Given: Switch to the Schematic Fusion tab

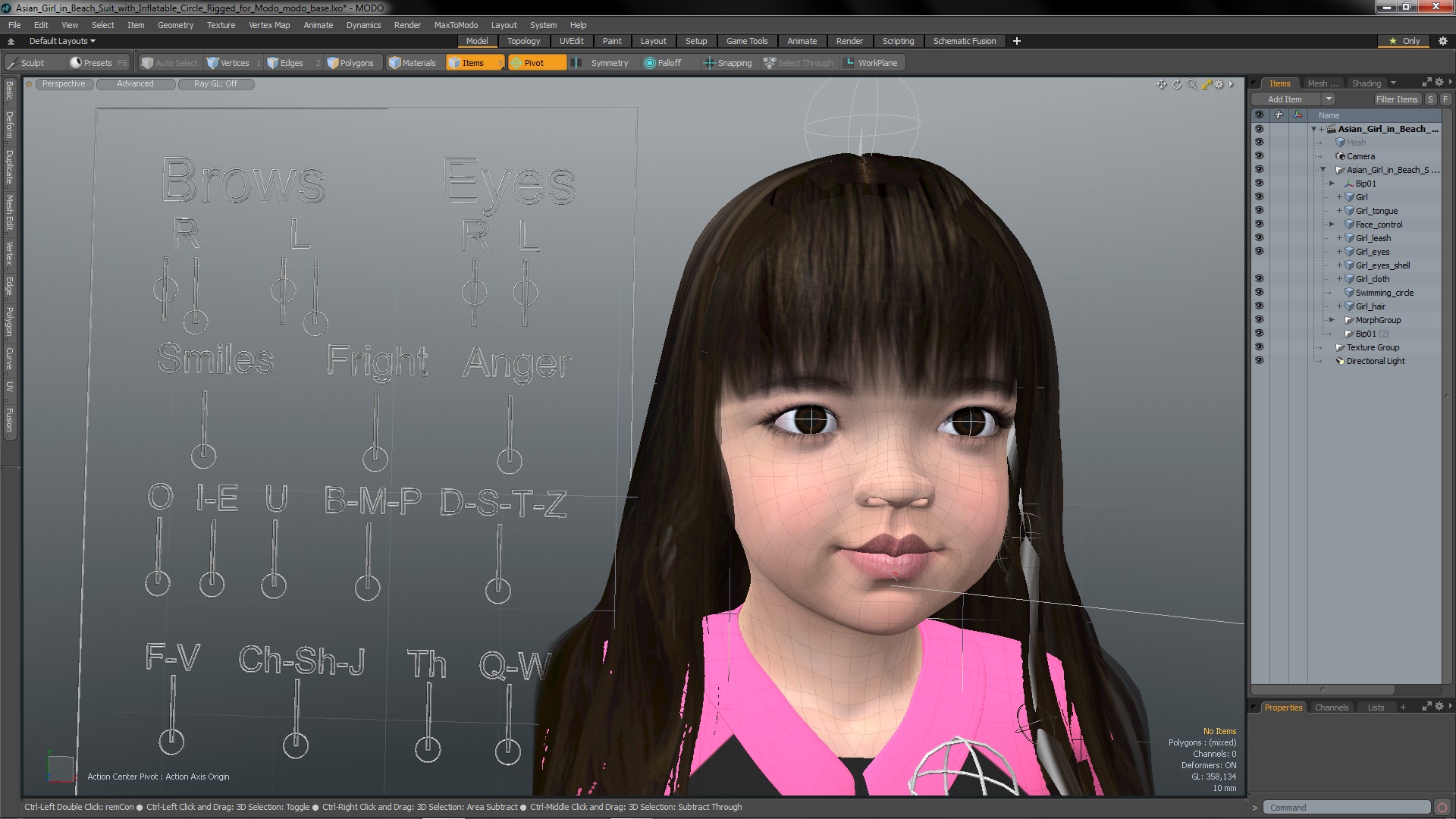Looking at the screenshot, I should click(x=964, y=41).
